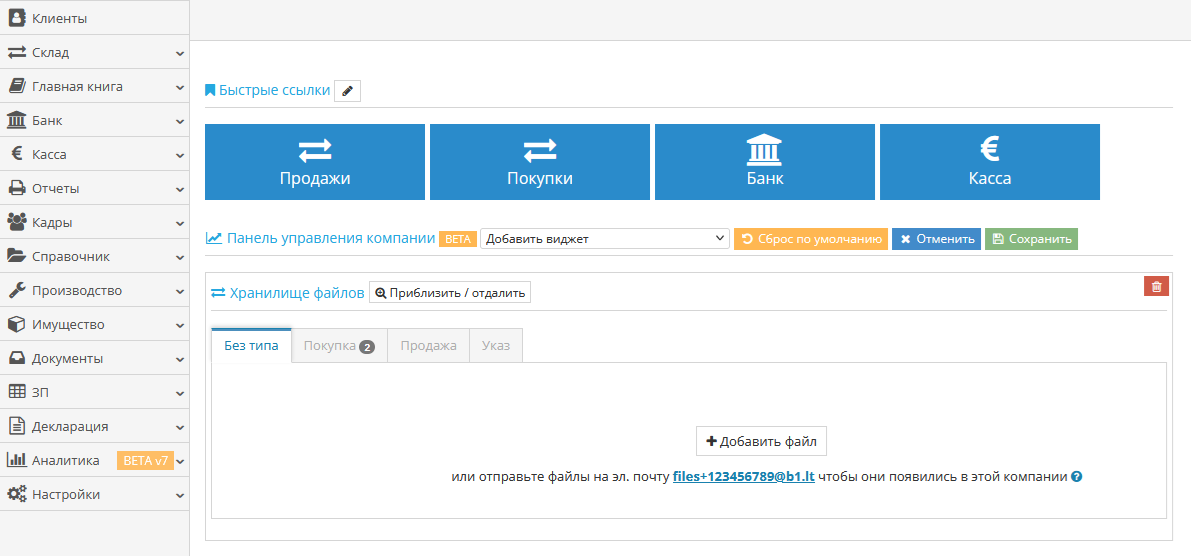
Task: Expand Настройки sidebar menu
Action: pyautogui.click(x=94, y=494)
